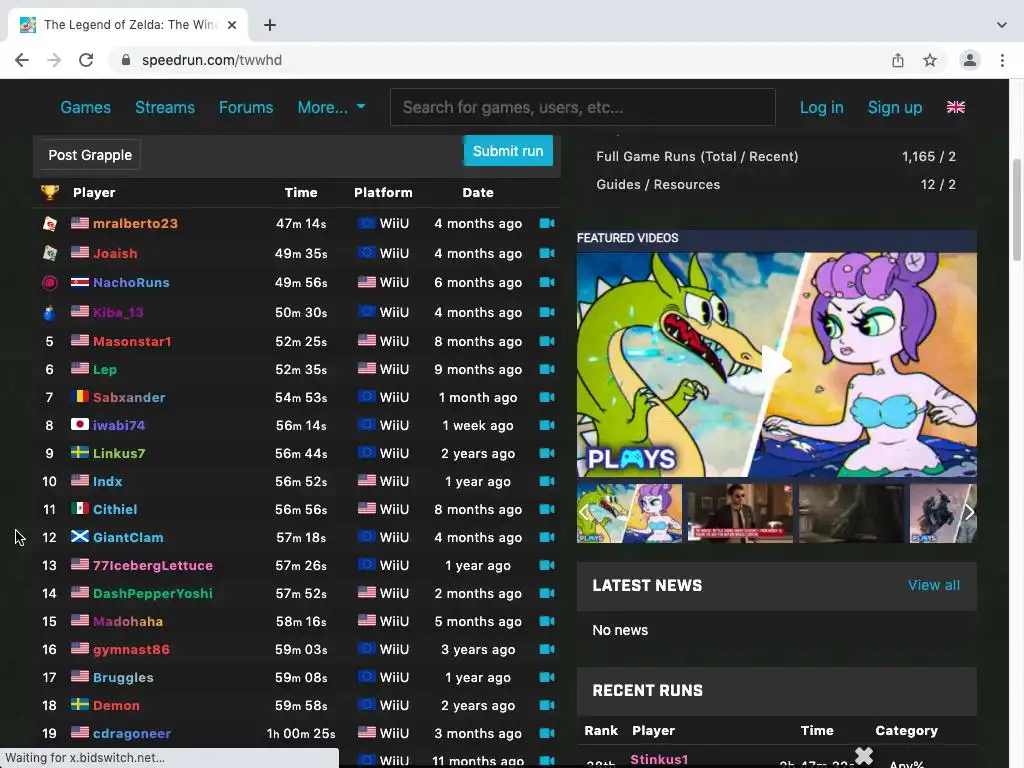Open the tab search chevron
1024x768 pixels.
pyautogui.click(x=1001, y=25)
